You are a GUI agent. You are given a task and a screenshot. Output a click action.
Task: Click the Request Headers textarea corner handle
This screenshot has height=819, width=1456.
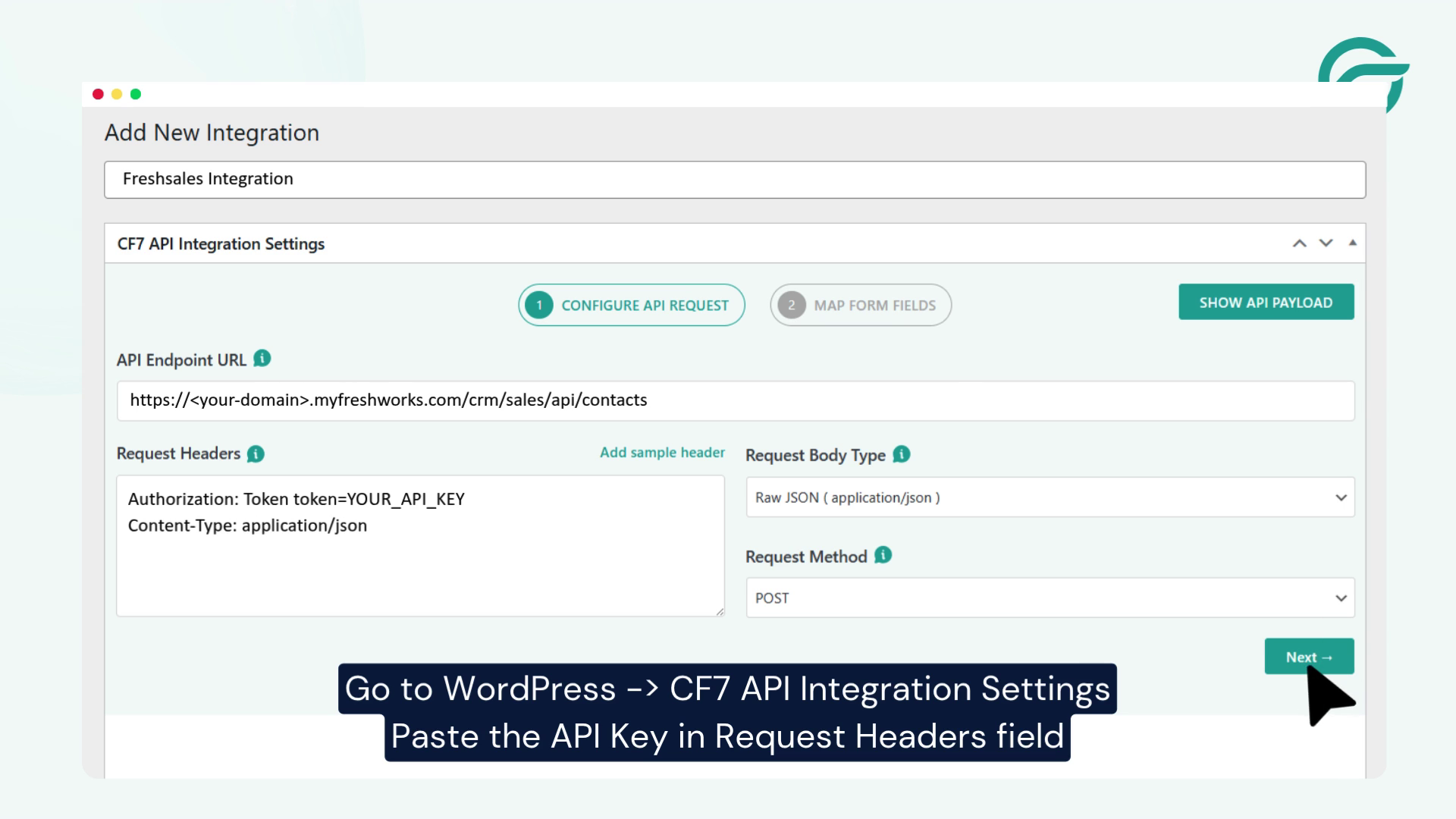(x=720, y=612)
